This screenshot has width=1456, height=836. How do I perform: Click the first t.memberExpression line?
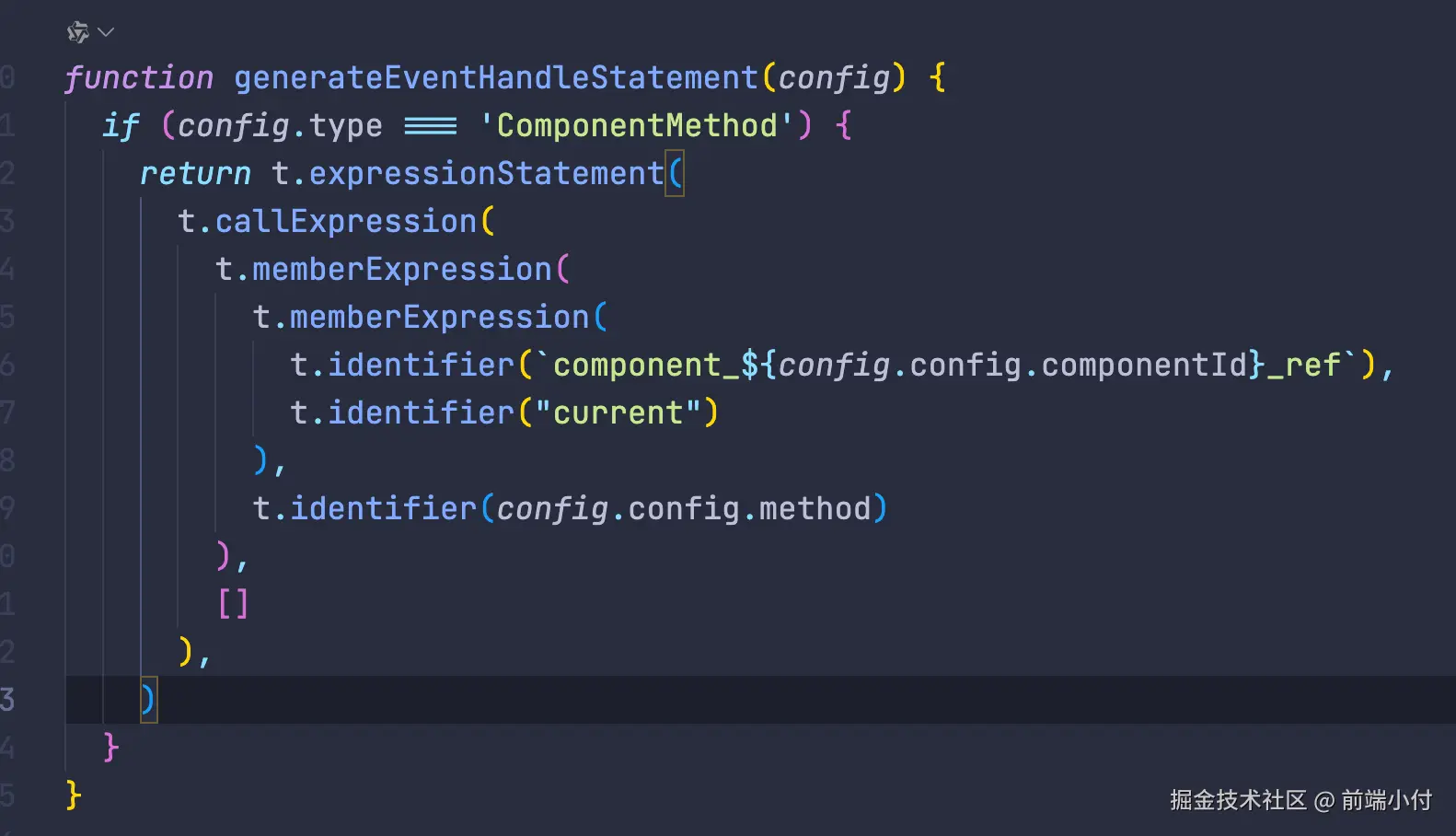[383, 269]
